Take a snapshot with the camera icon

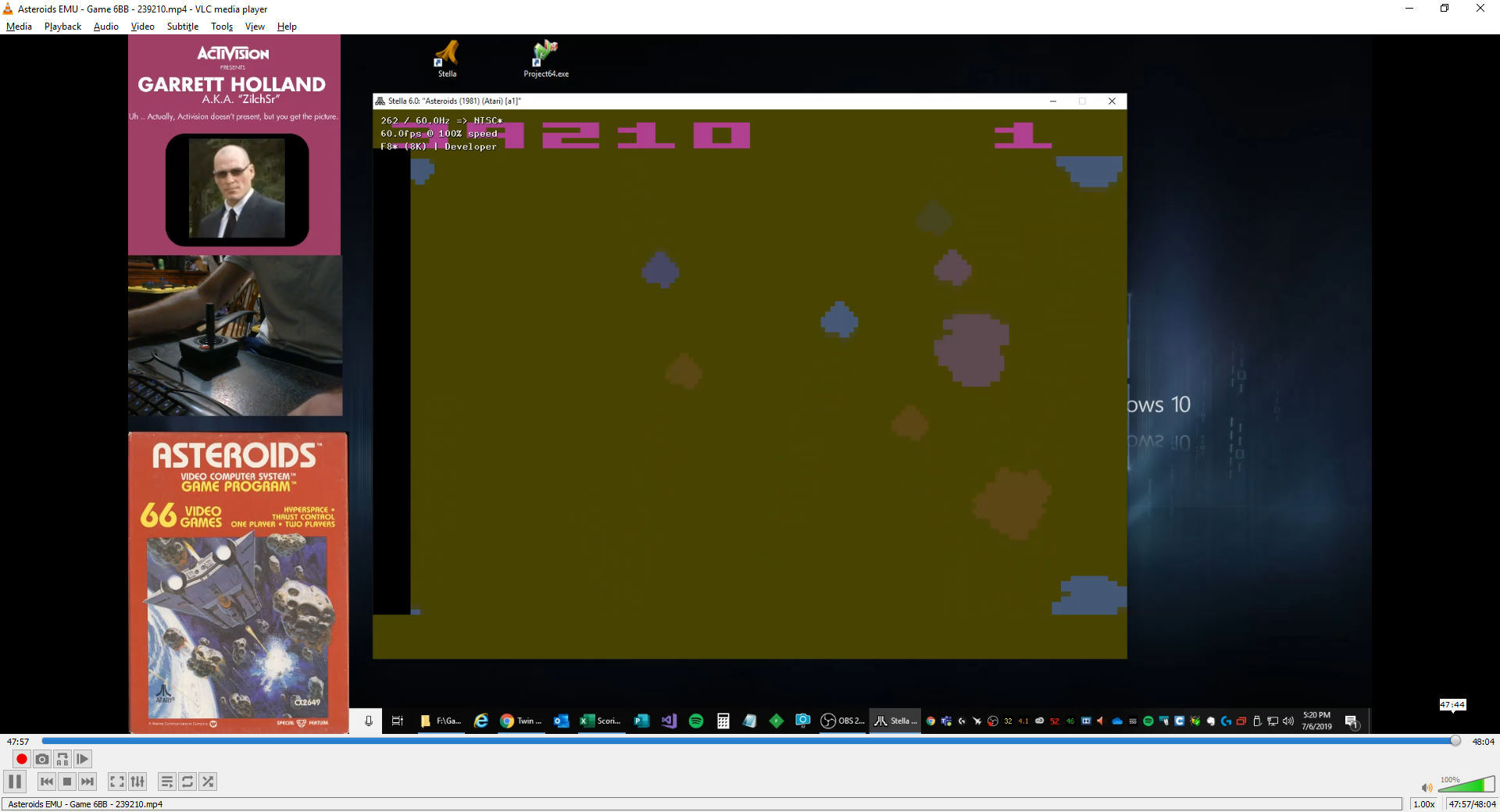(42, 759)
